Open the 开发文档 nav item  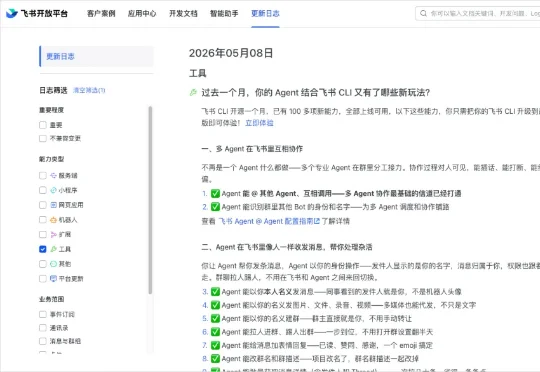coord(183,13)
